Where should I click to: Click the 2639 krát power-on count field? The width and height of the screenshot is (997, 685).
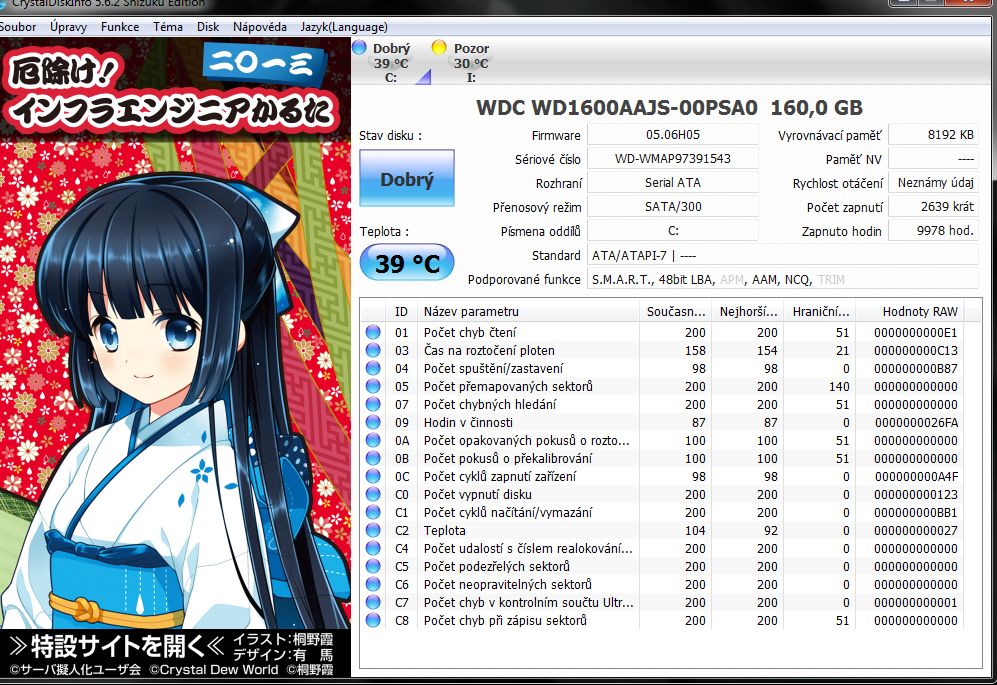click(x=933, y=207)
